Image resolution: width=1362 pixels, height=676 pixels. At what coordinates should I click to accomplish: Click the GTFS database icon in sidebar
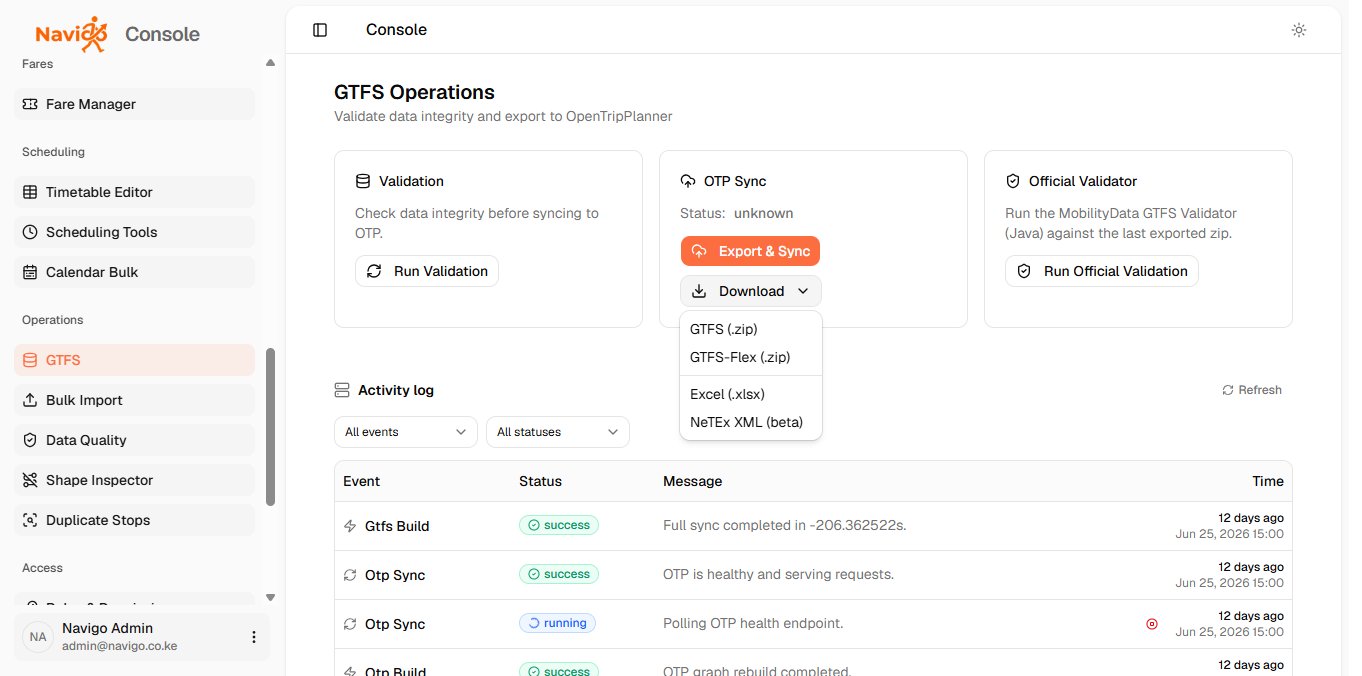29,360
